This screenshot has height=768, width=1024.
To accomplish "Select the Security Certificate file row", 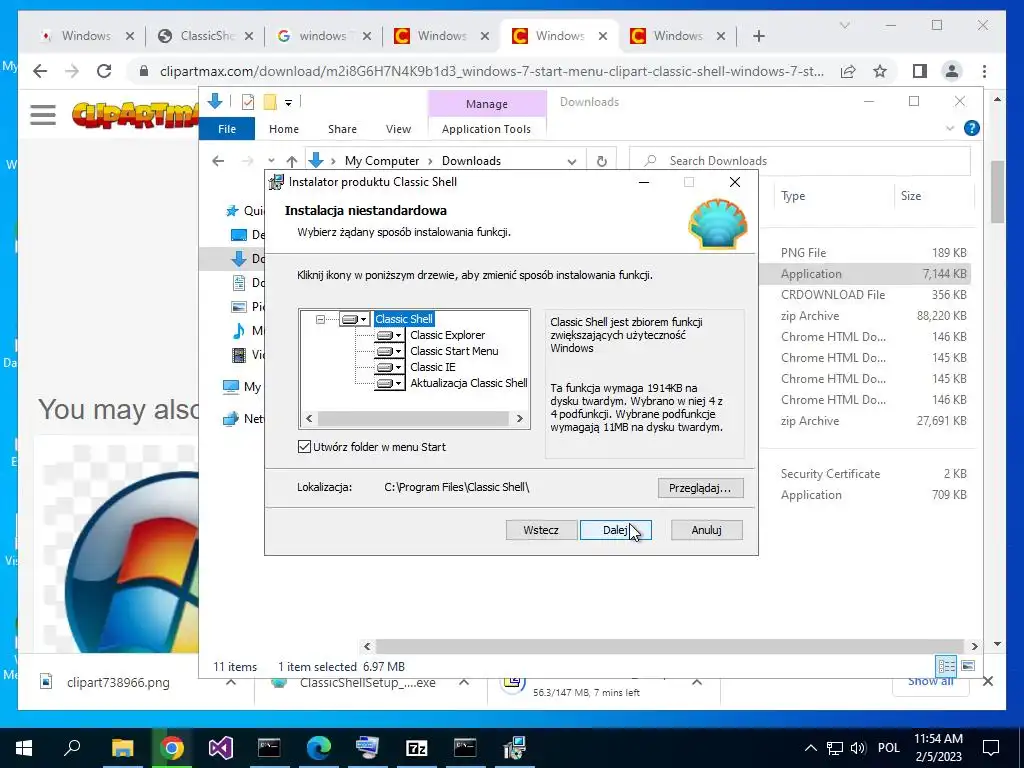I will 865,473.
